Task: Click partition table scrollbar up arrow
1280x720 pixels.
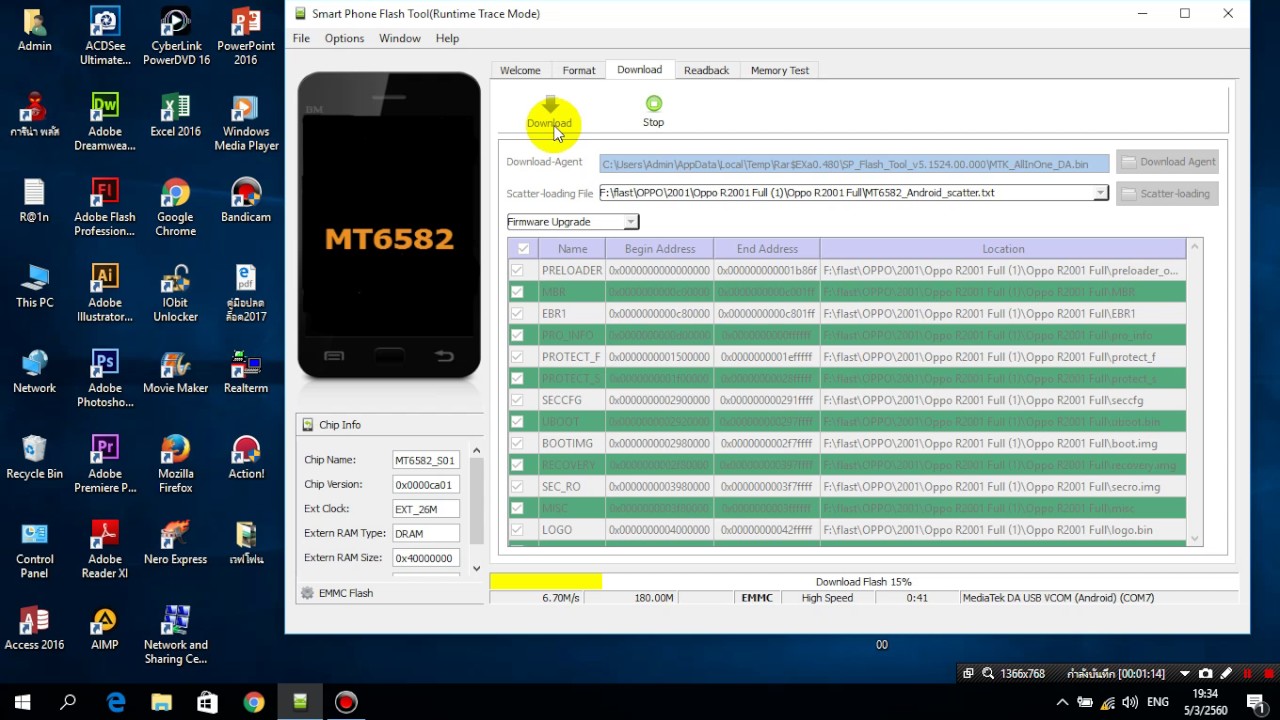Action: (x=1194, y=248)
